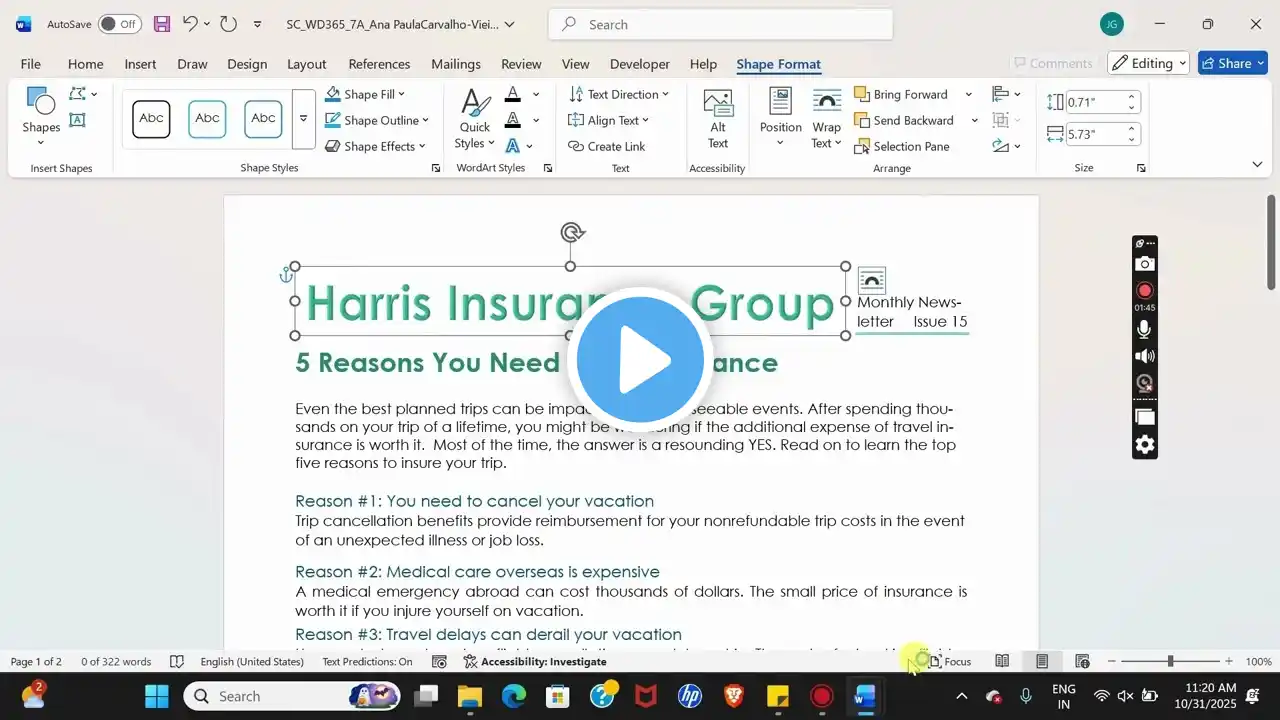The image size is (1280, 720).
Task: Open the Alt Text pane
Action: point(718,118)
